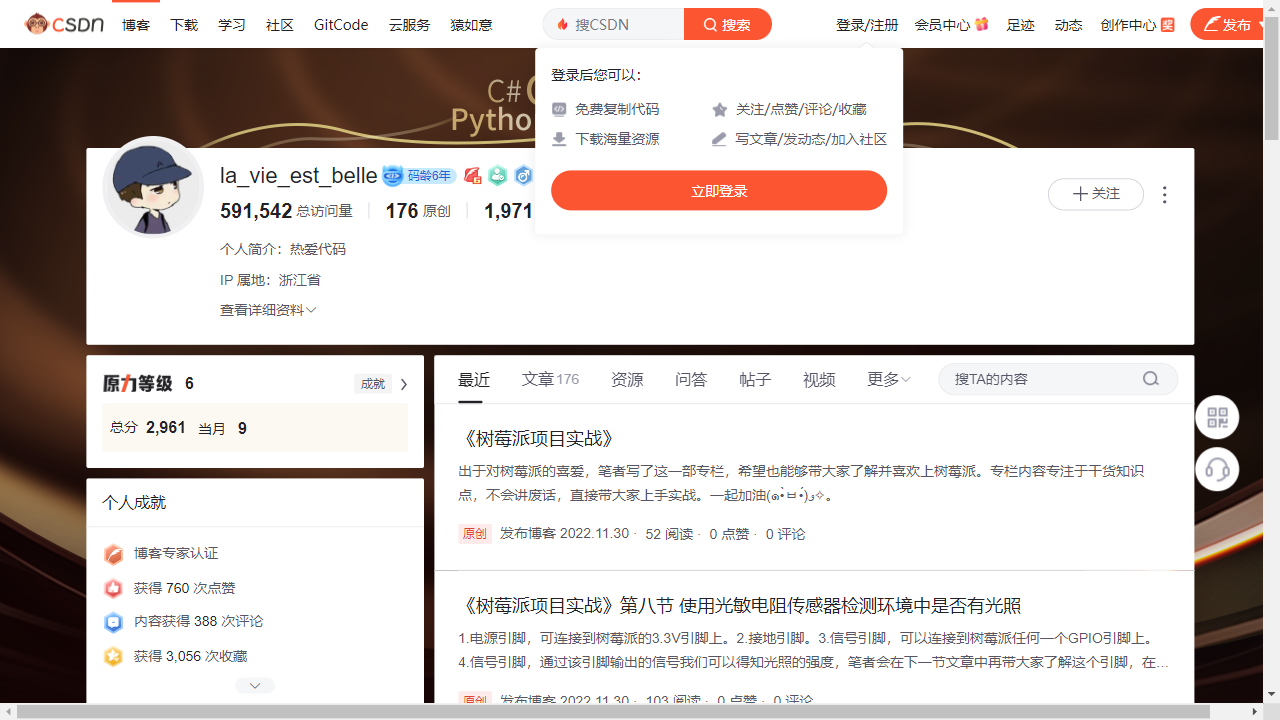This screenshot has width=1280, height=720.
Task: Click the gift icon beside 会员中心
Action: [982, 24]
